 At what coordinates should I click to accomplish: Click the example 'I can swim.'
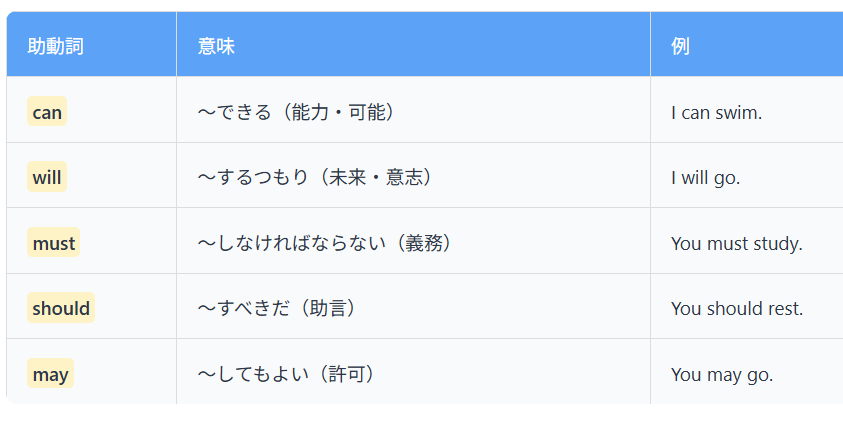click(716, 112)
